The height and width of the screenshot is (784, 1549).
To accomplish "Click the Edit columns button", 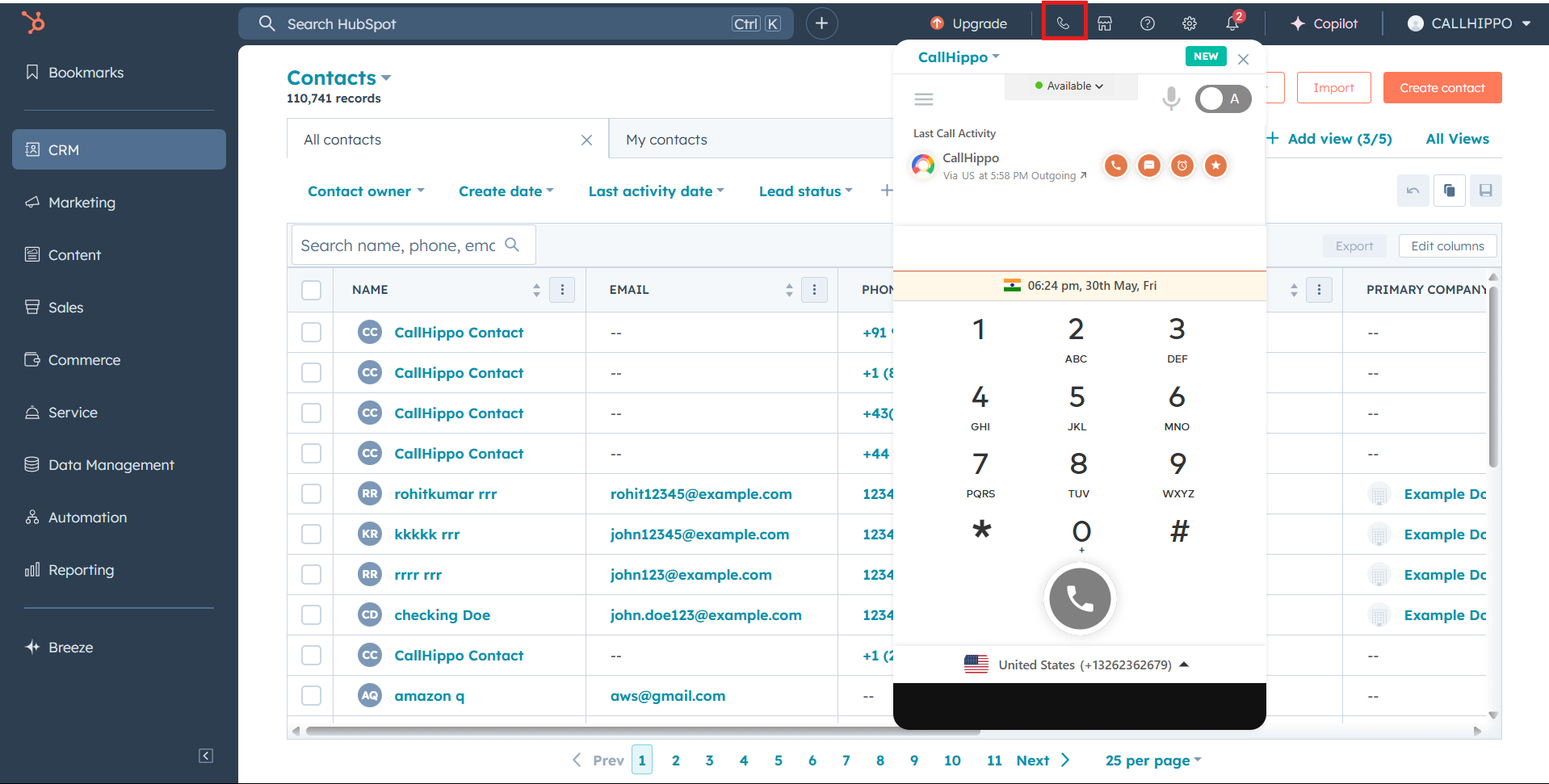I will 1447,246.
